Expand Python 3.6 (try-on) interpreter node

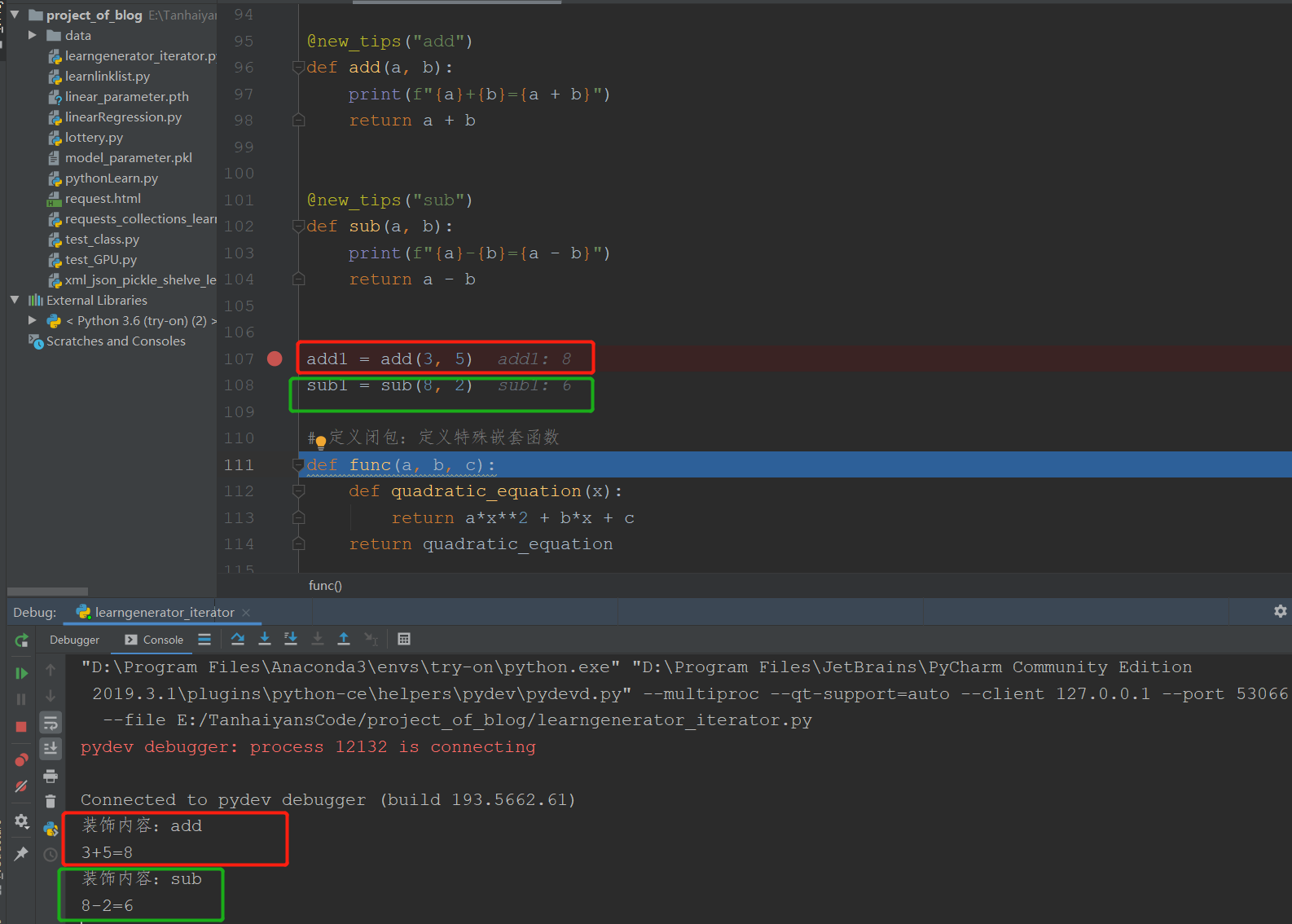(x=33, y=320)
